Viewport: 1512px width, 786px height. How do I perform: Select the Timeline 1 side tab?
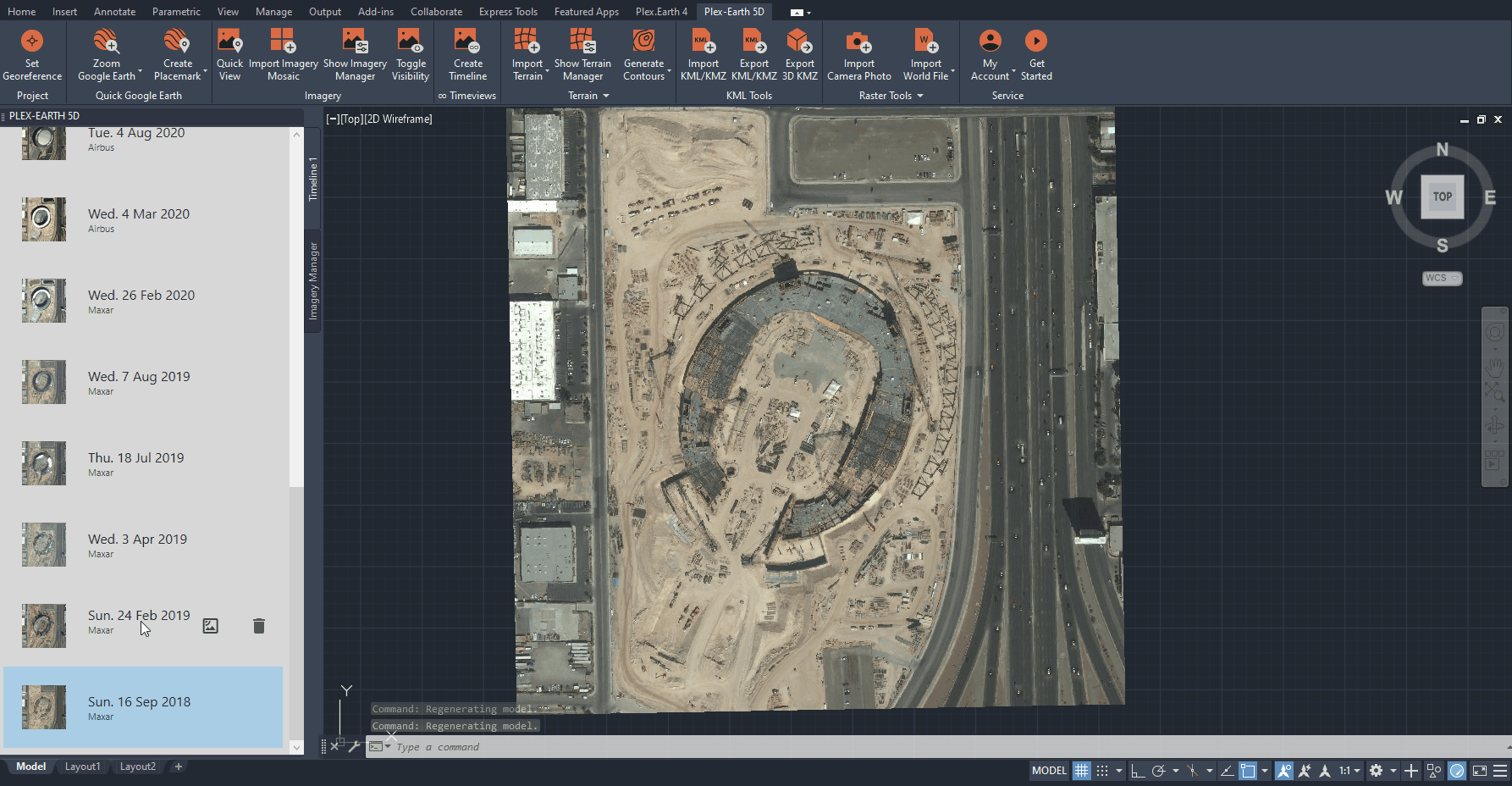click(x=312, y=179)
